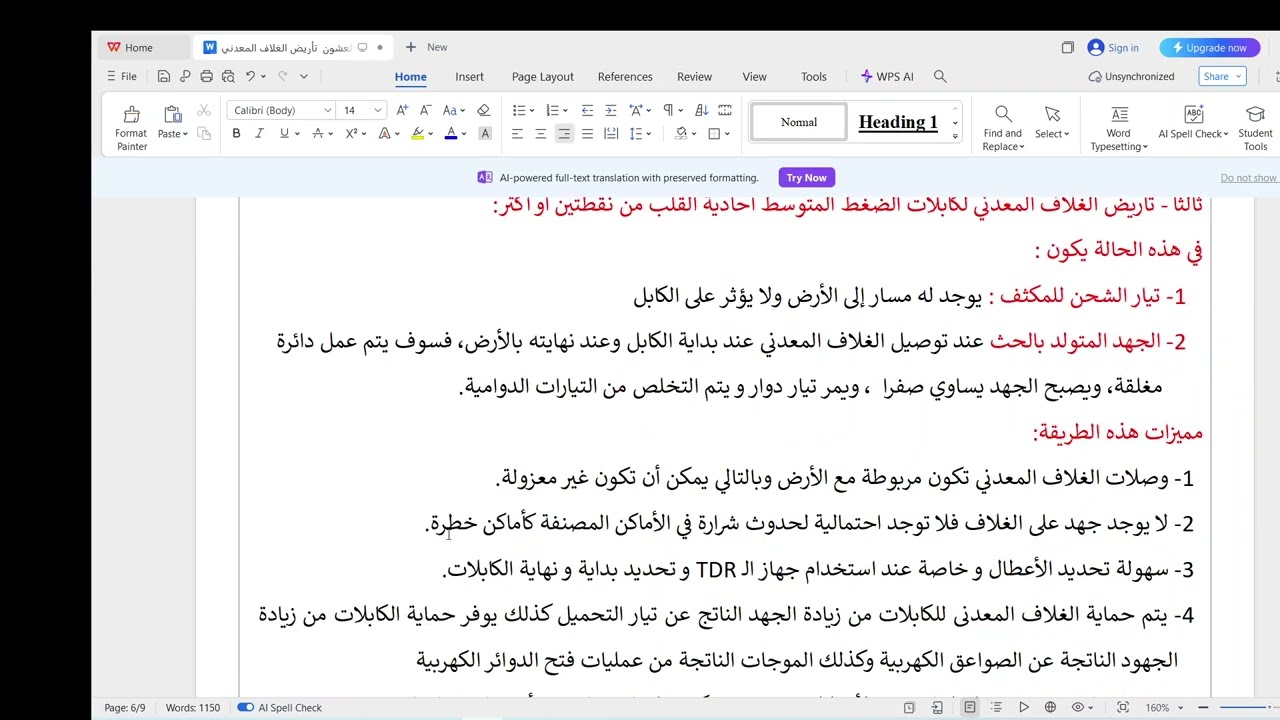The height and width of the screenshot is (720, 1280).
Task: Click the Unsynchronized cloud status
Action: point(1131,76)
